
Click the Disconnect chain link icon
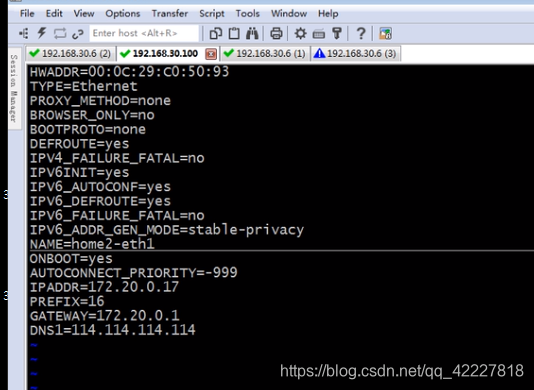click(78, 34)
